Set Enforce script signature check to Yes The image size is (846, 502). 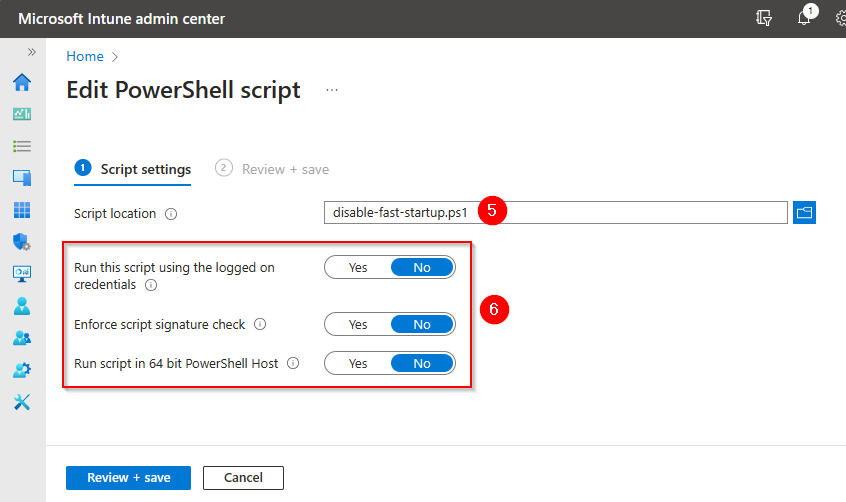pos(357,325)
